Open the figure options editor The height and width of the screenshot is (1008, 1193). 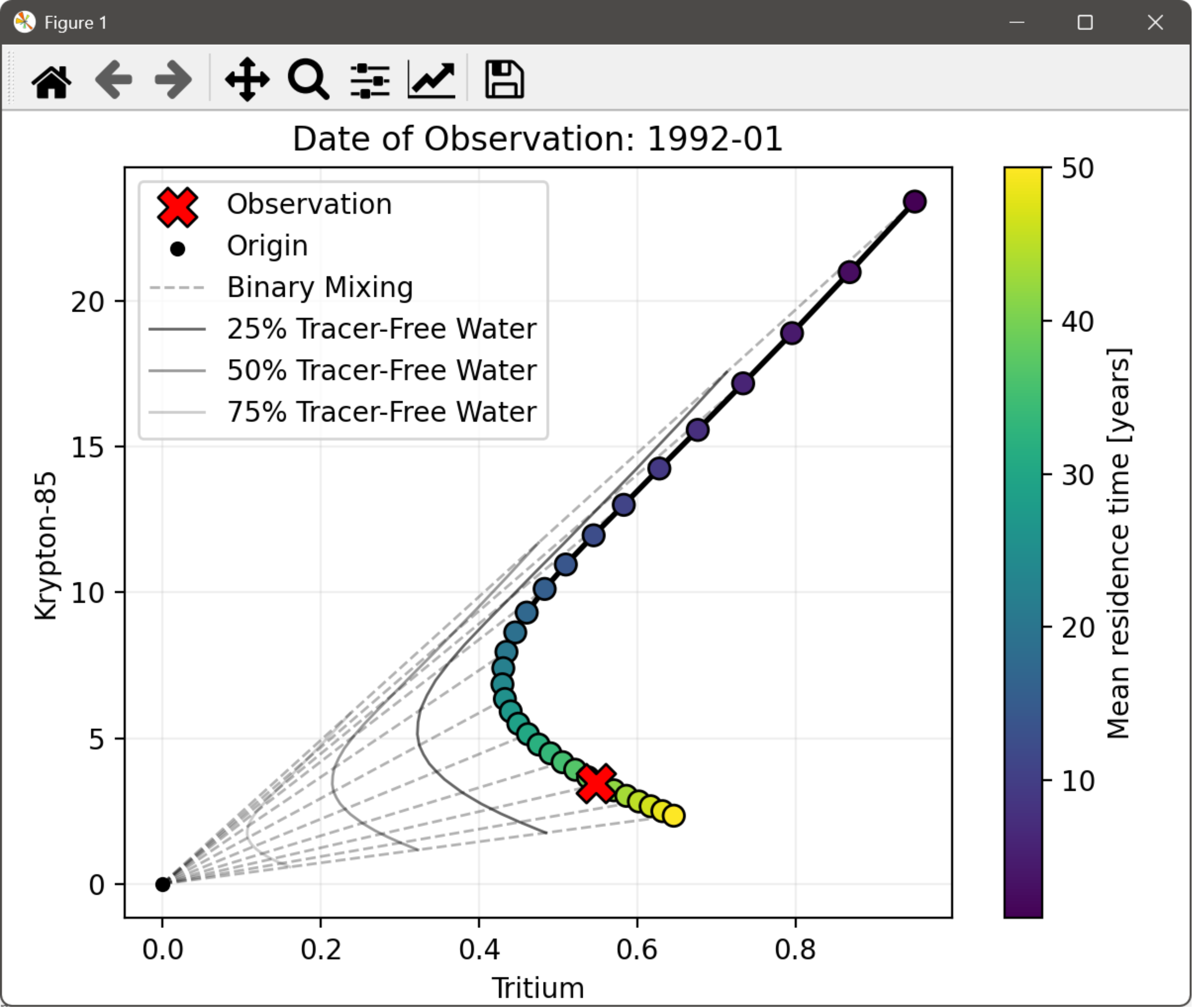pyautogui.click(x=430, y=80)
